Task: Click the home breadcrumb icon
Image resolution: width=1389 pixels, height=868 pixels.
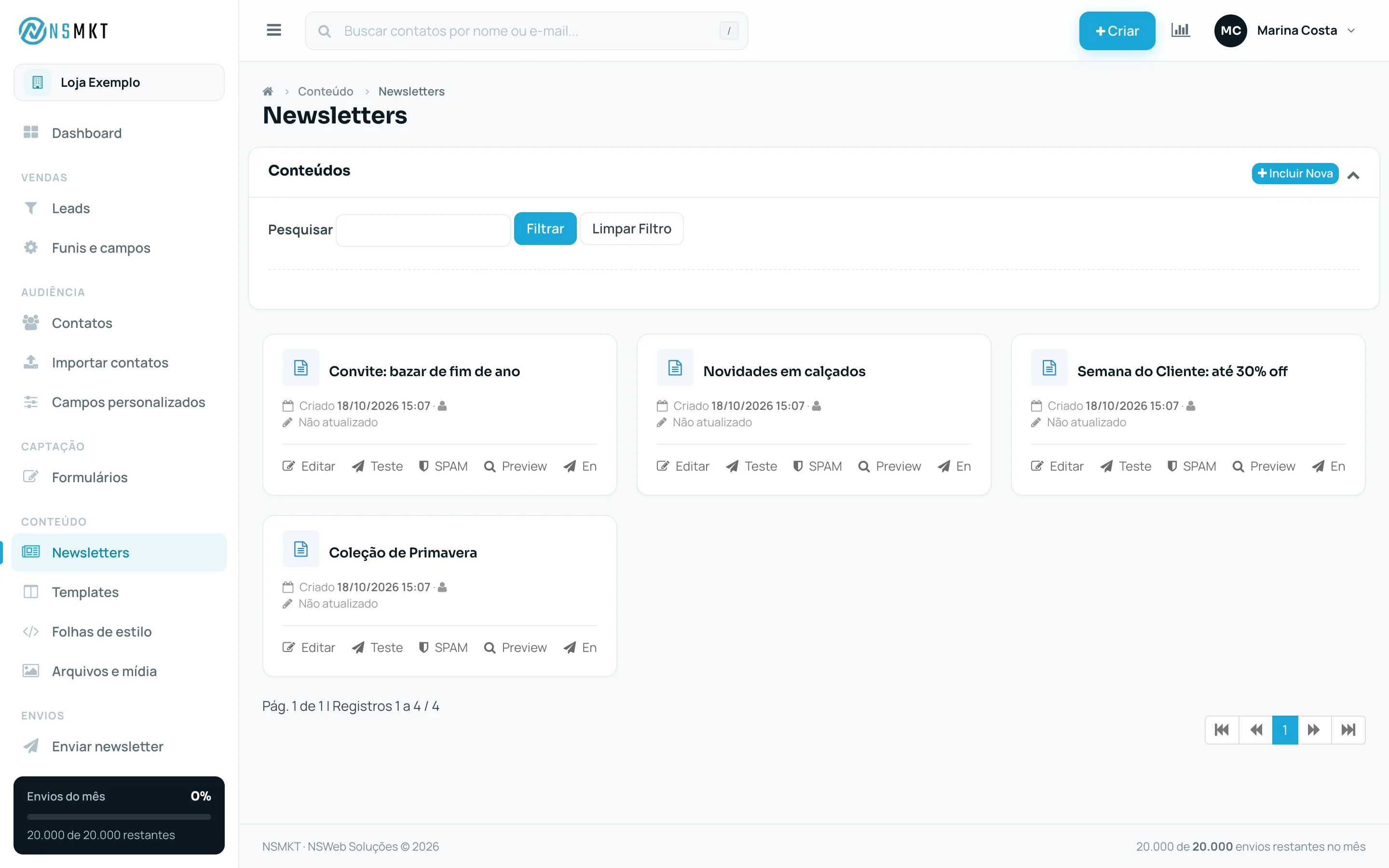Action: tap(268, 91)
